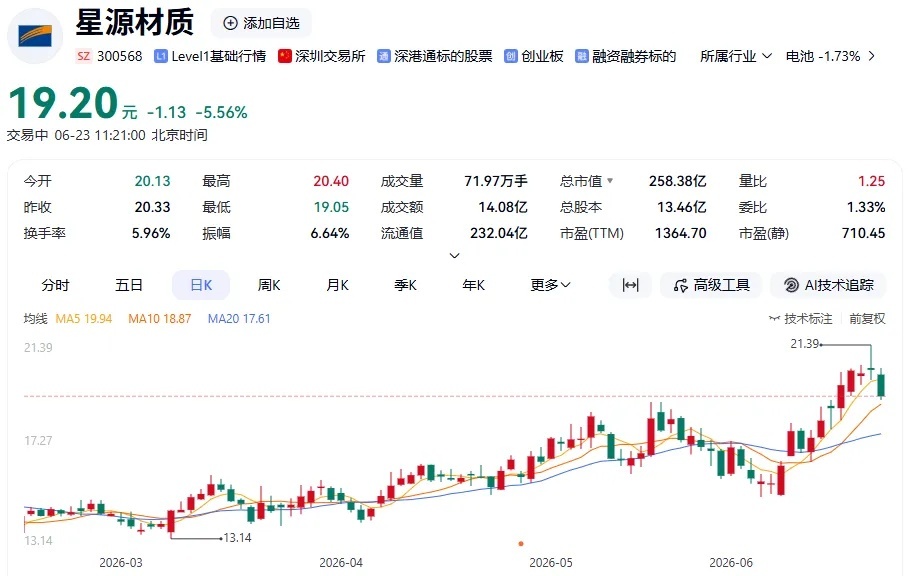Screen dimensions: 912x576
Task: Click 今开 value 20.13
Action: pyautogui.click(x=152, y=181)
